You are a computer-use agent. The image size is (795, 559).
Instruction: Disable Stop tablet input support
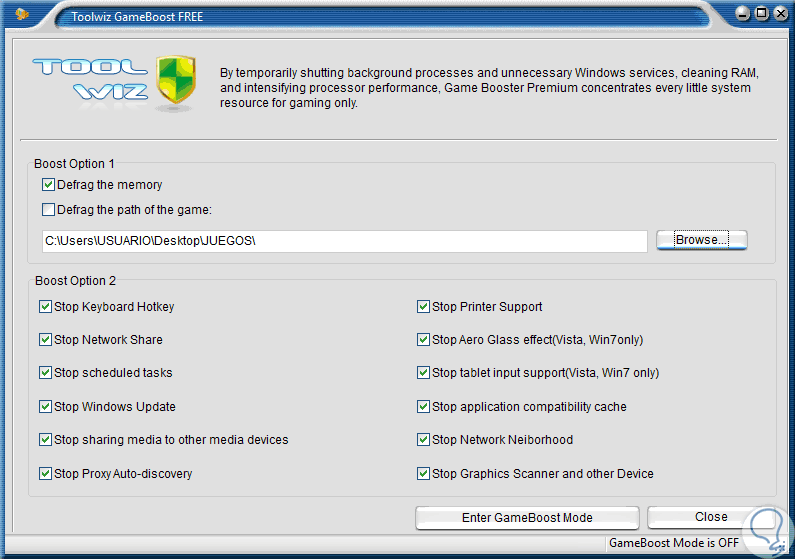(423, 372)
